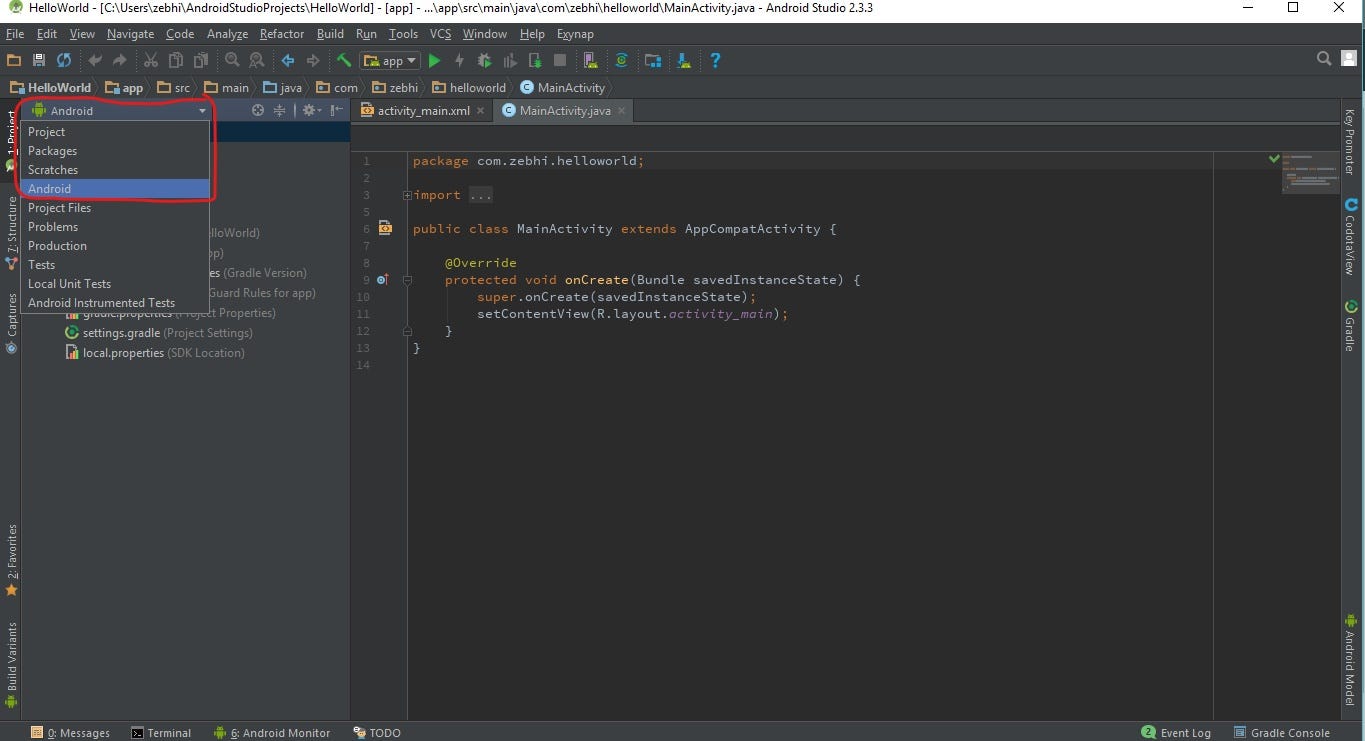
Task: Open the SDK Manager icon
Action: click(684, 60)
